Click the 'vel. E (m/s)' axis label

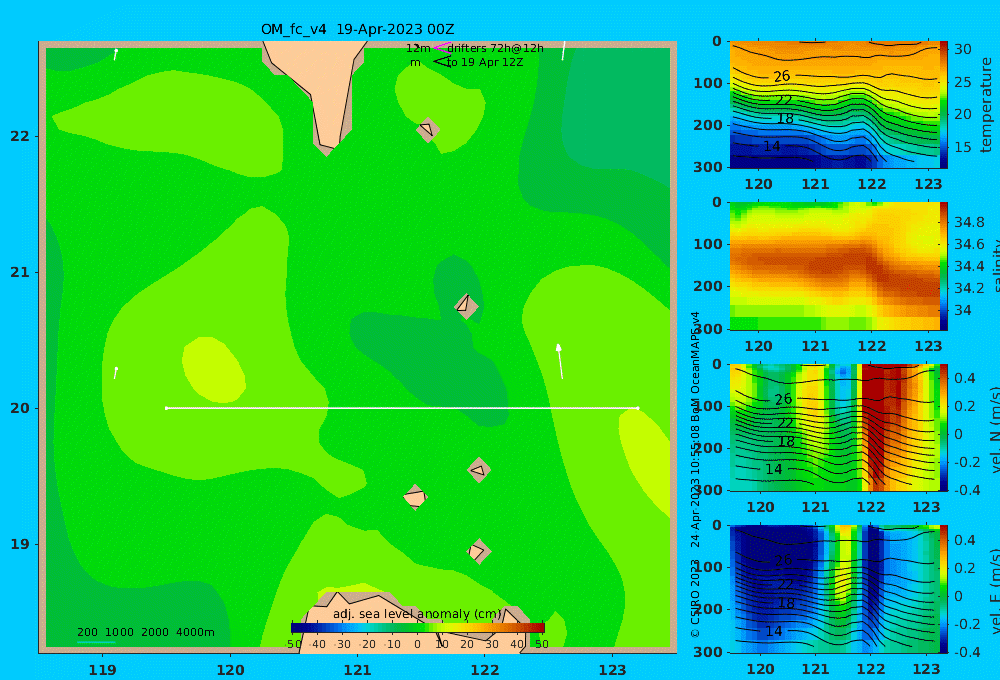tap(994, 591)
